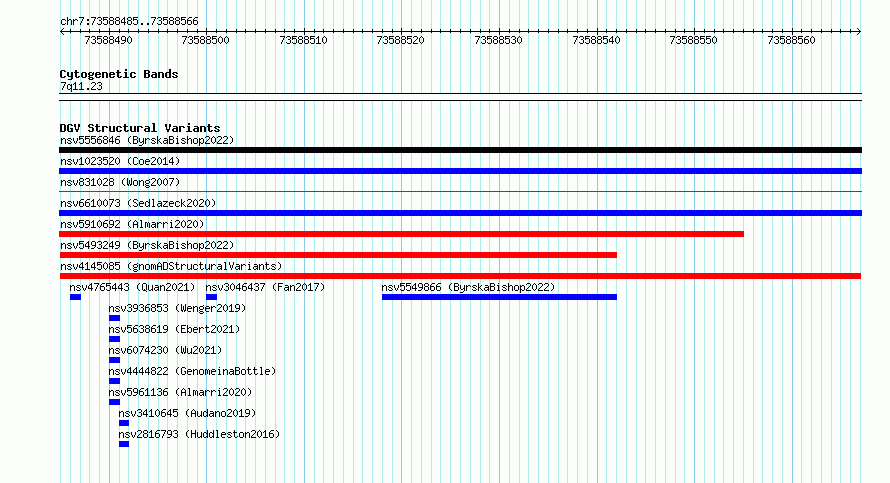Viewport: 890px width, 483px height.
Task: Click small blue nsv6074230 Wu2021 marker
Action: (114, 360)
